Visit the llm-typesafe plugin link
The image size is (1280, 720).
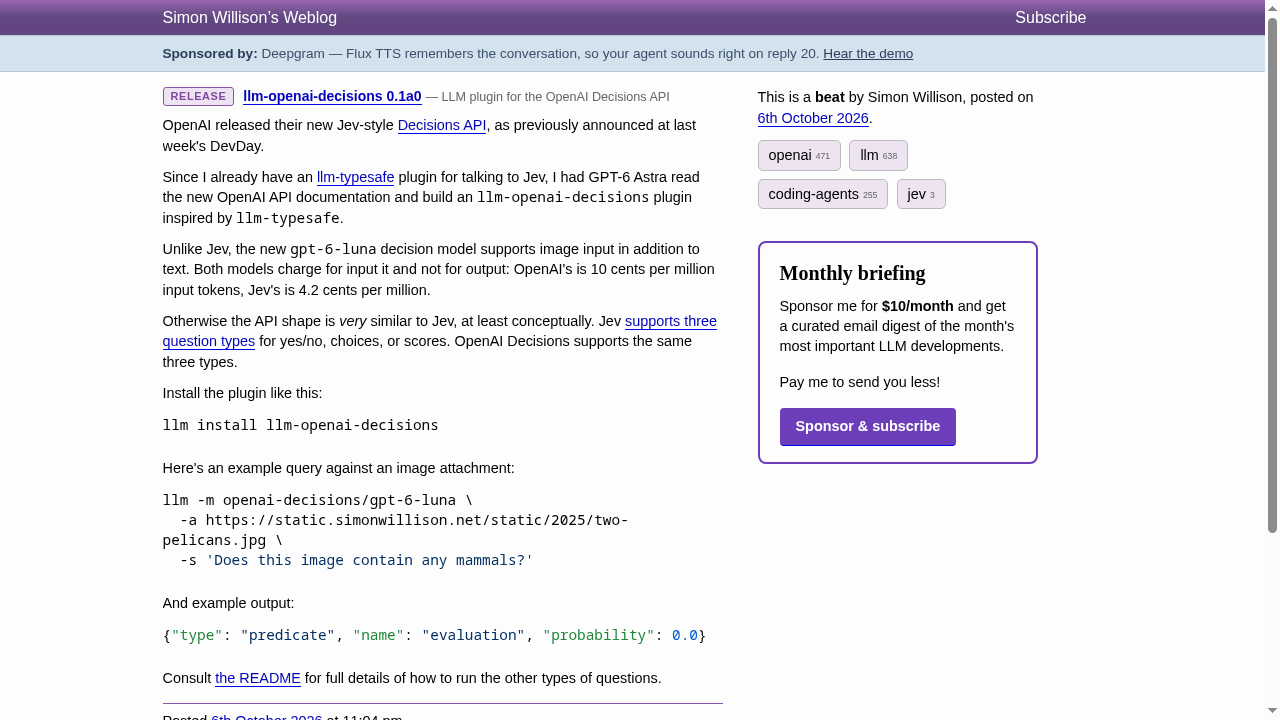[x=355, y=177]
